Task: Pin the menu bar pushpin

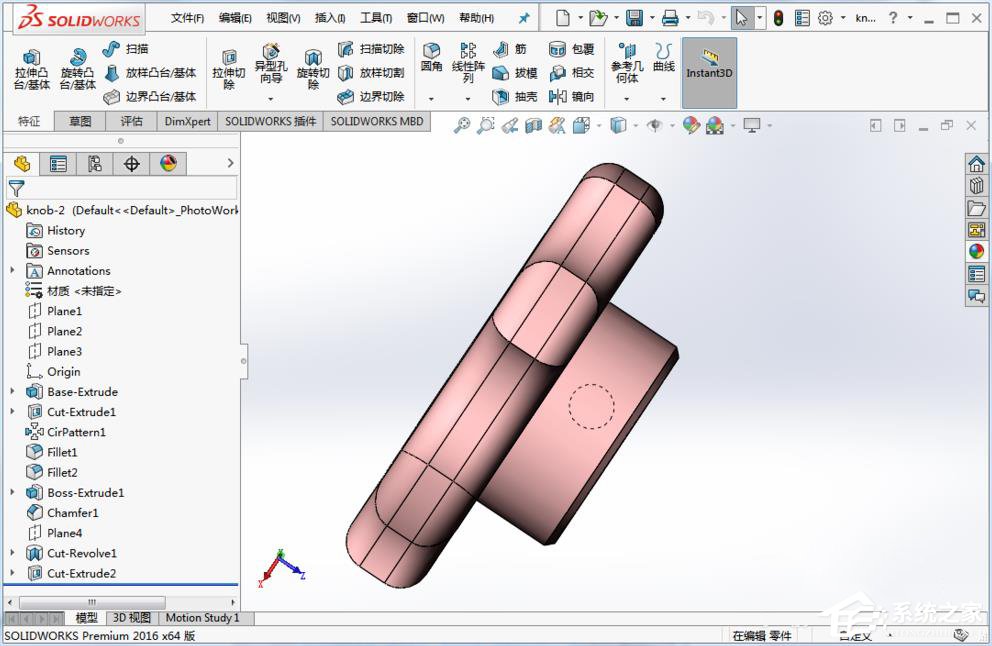Action: click(525, 16)
